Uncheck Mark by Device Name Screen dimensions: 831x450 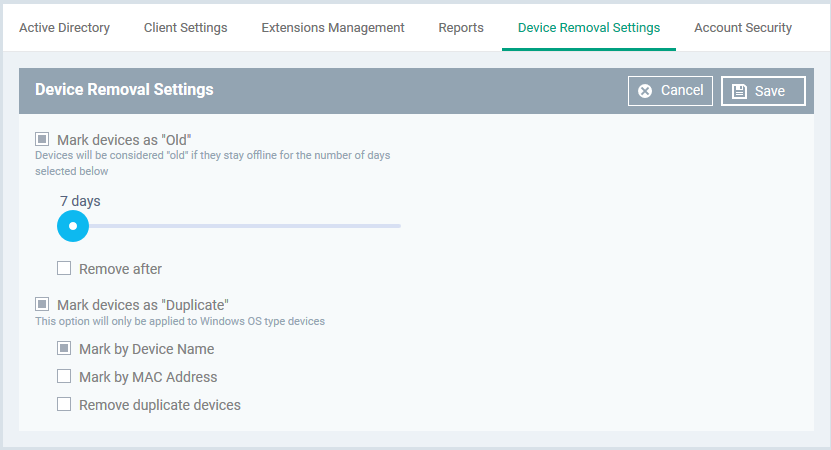64,348
